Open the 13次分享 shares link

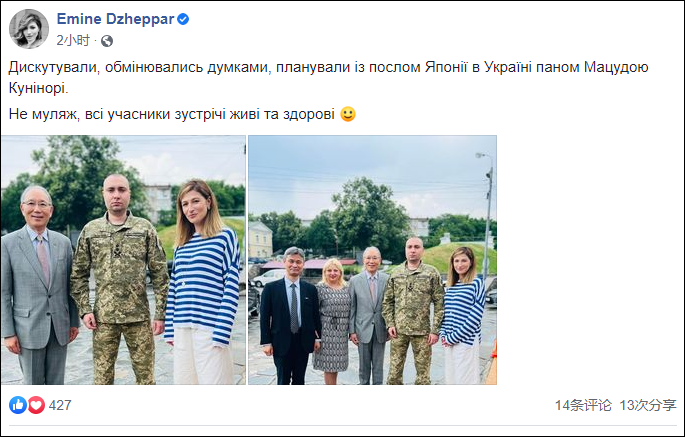(x=648, y=405)
